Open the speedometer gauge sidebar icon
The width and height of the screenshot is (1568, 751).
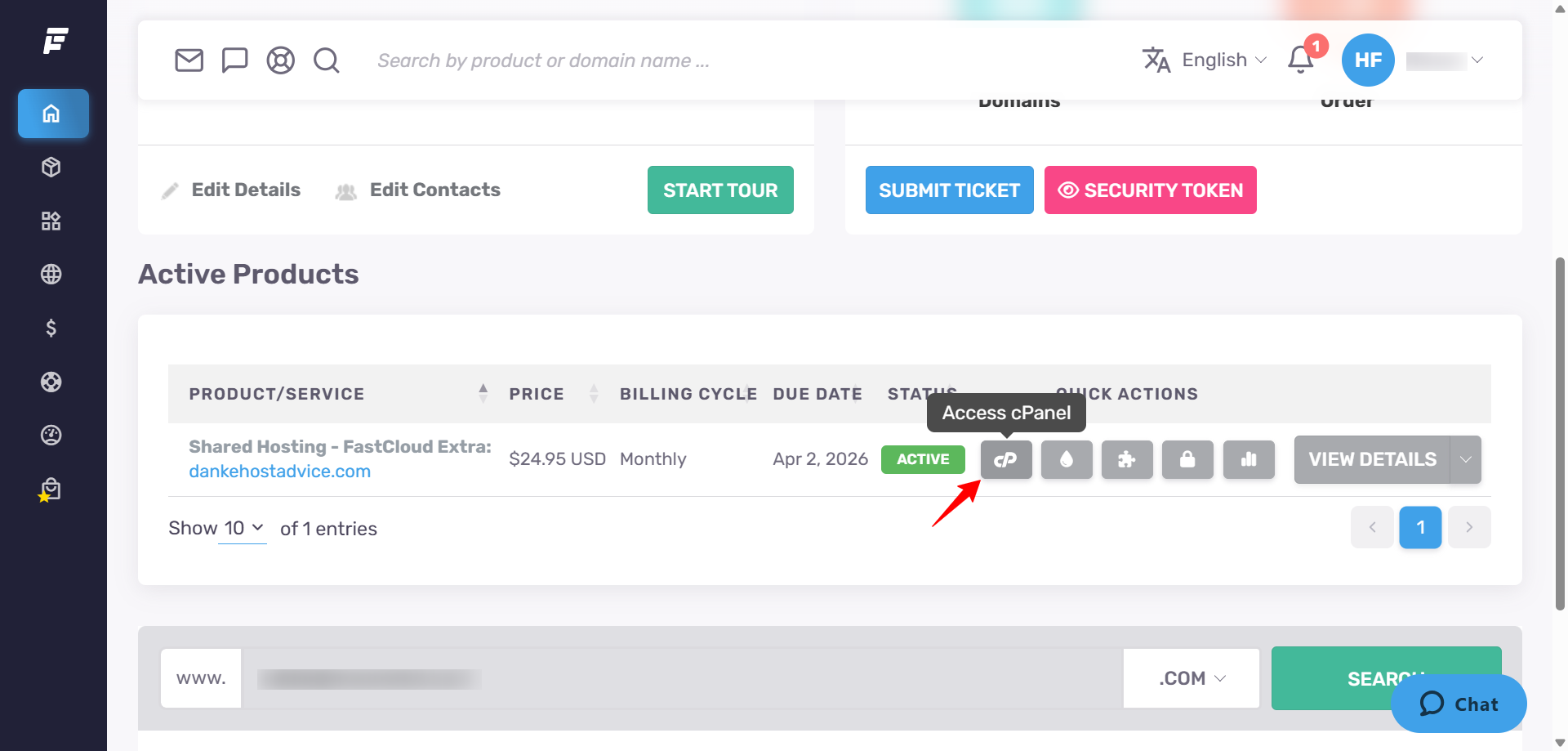point(51,435)
